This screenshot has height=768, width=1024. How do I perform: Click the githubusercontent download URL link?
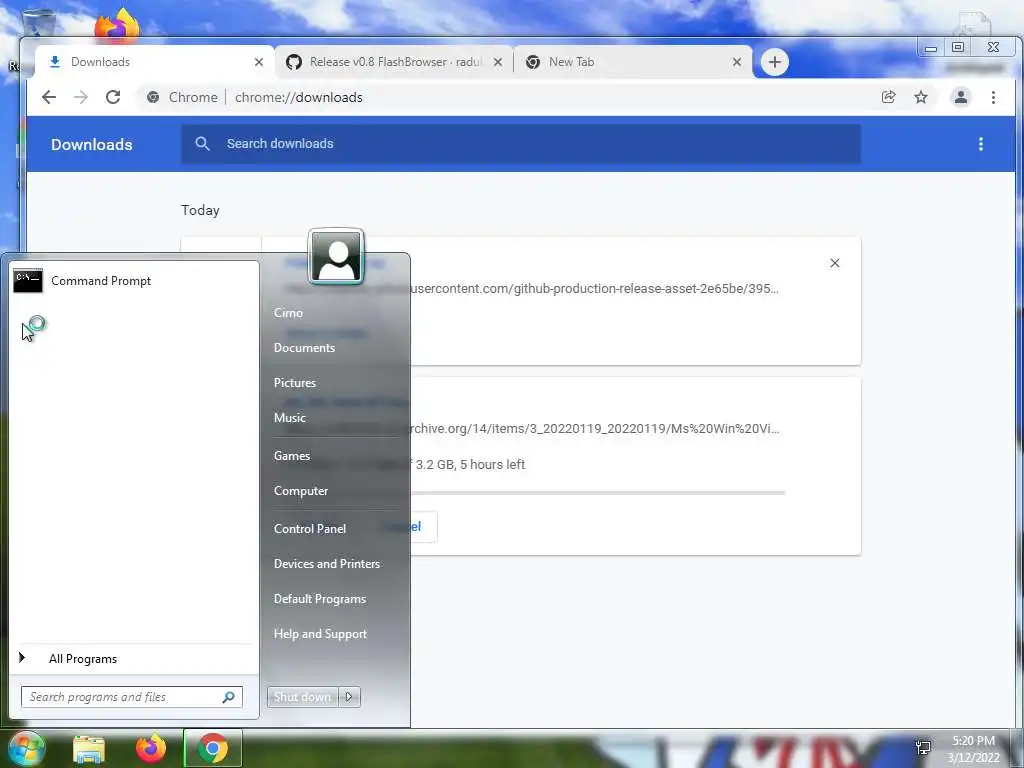pos(594,289)
